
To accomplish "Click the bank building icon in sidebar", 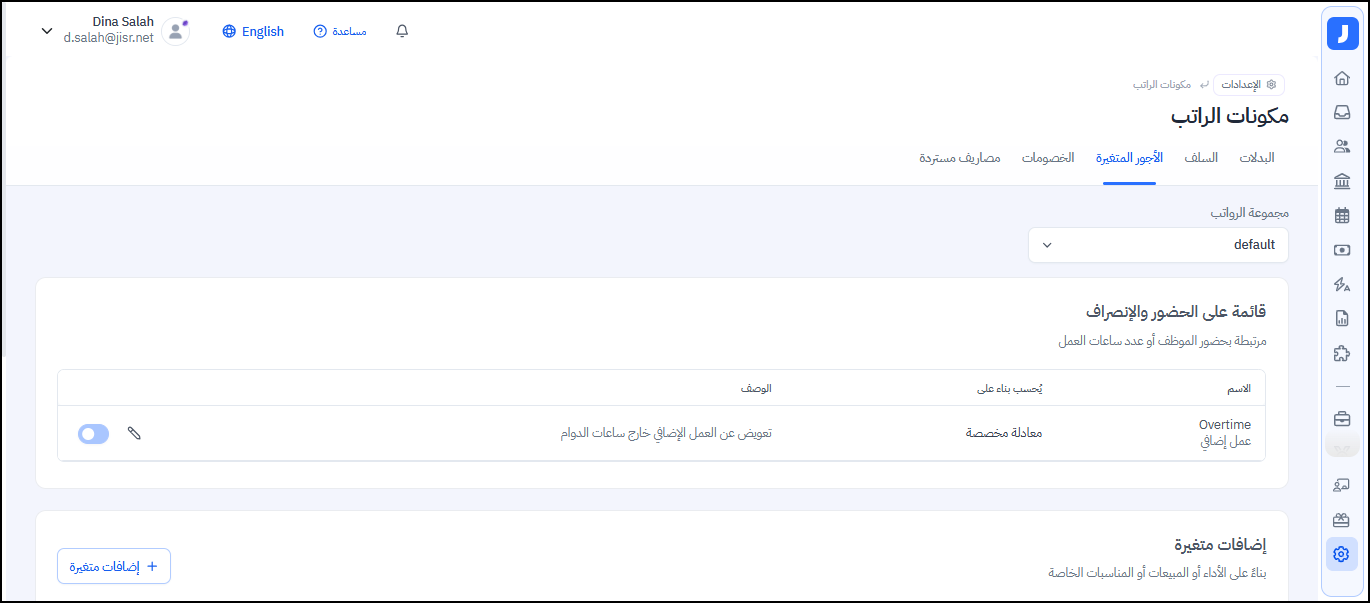I will coord(1342,181).
